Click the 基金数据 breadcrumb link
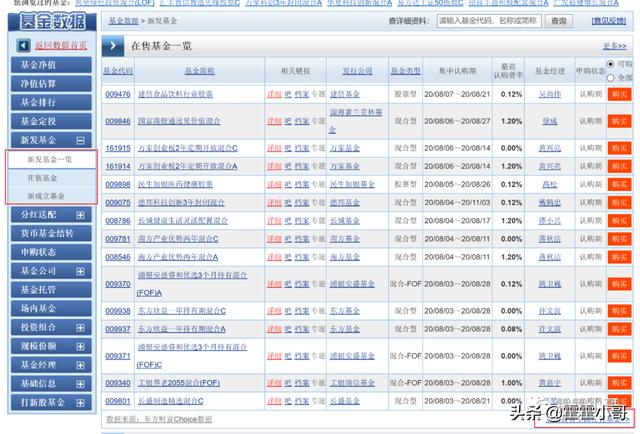 (124, 21)
